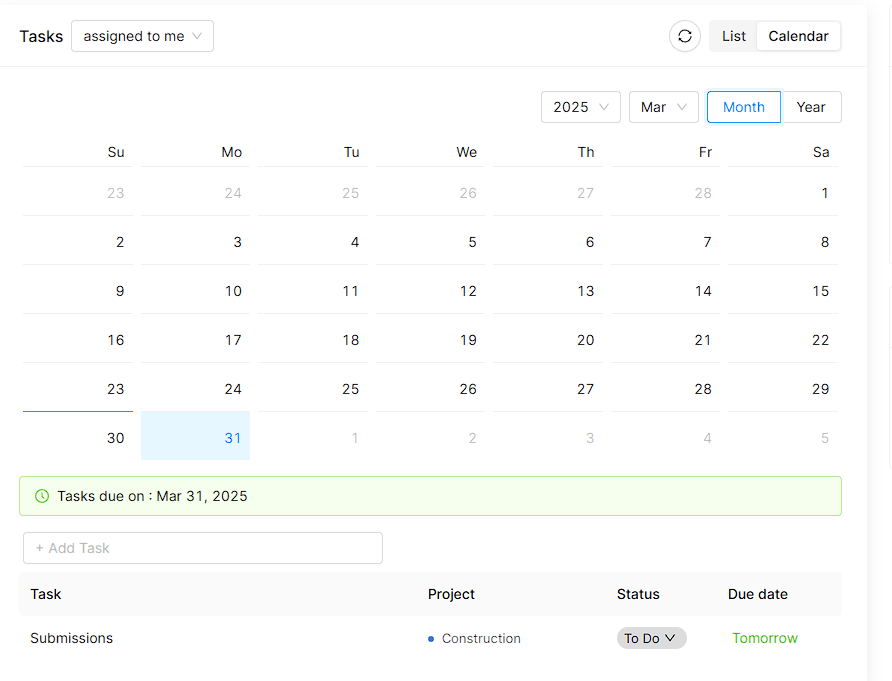Click the Tomorrow due date
Screen dimensions: 892x681
[765, 638]
